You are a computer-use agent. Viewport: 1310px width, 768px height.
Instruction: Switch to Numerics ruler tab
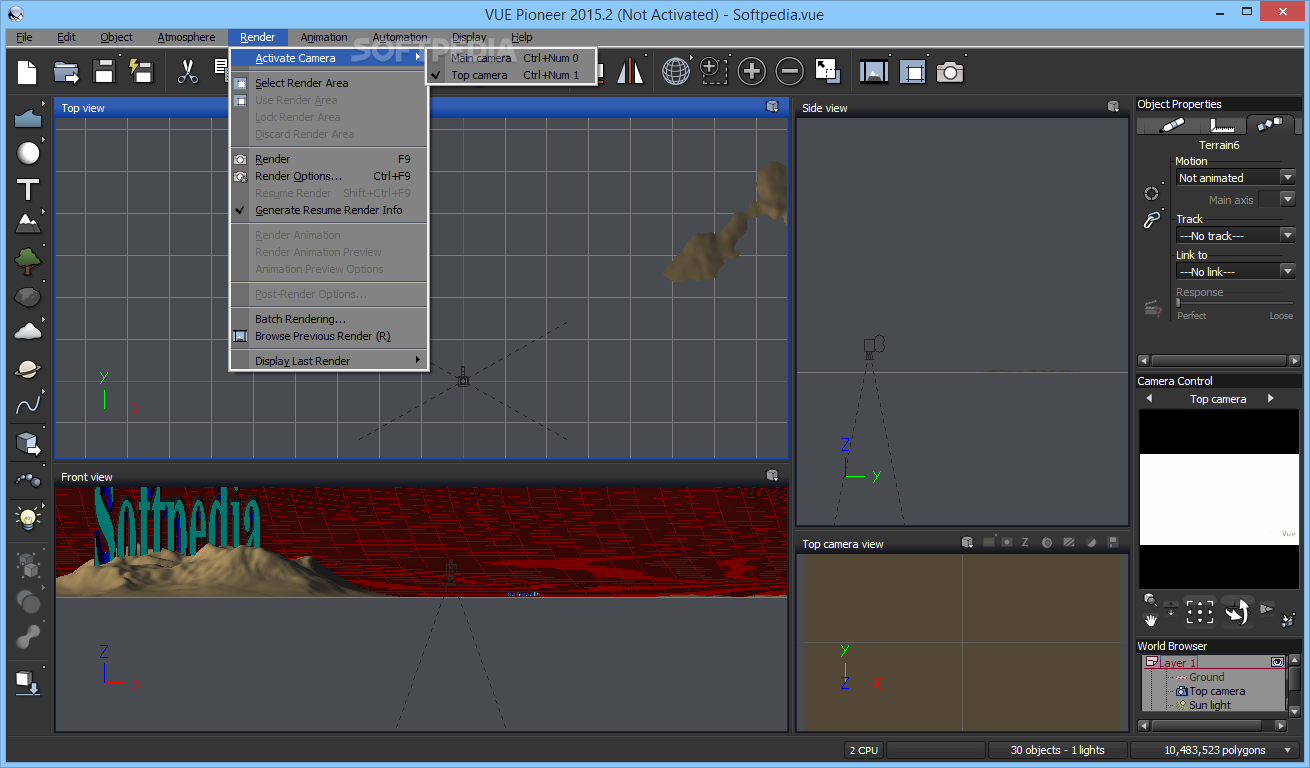tap(1221, 124)
